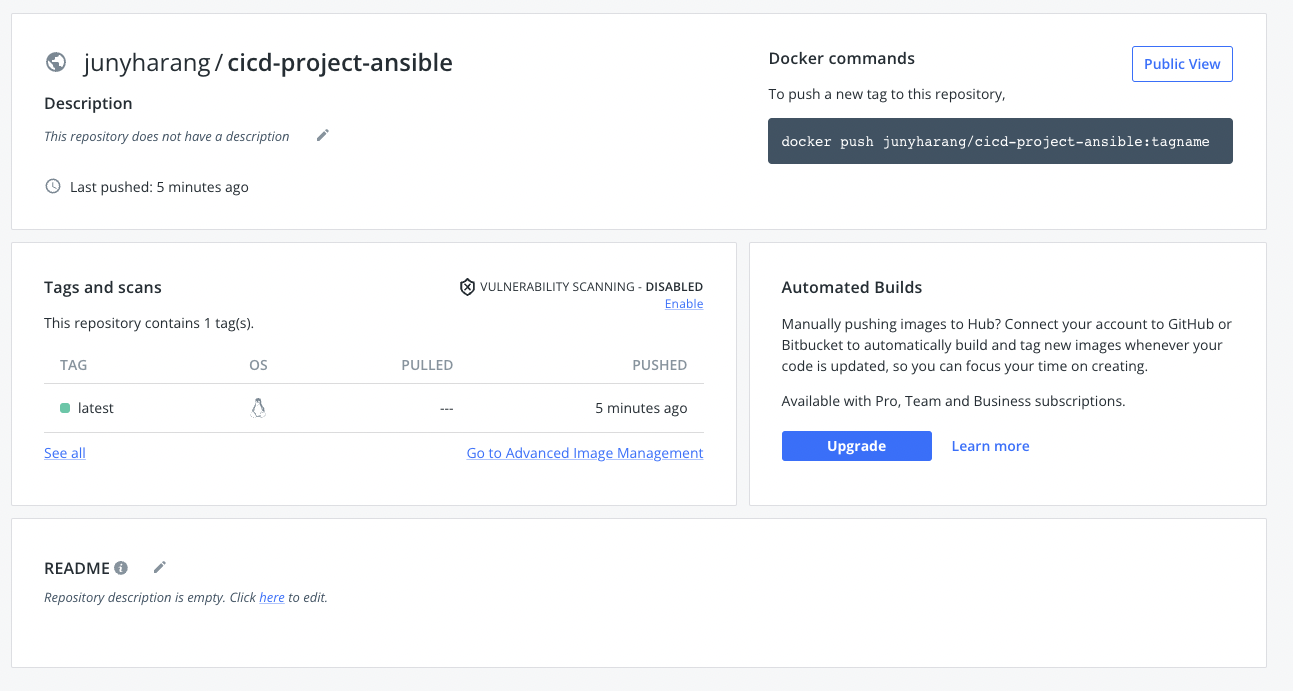Screen dimensions: 1293x691
Task: Enable vulnerability scanning link
Action: coord(684,304)
